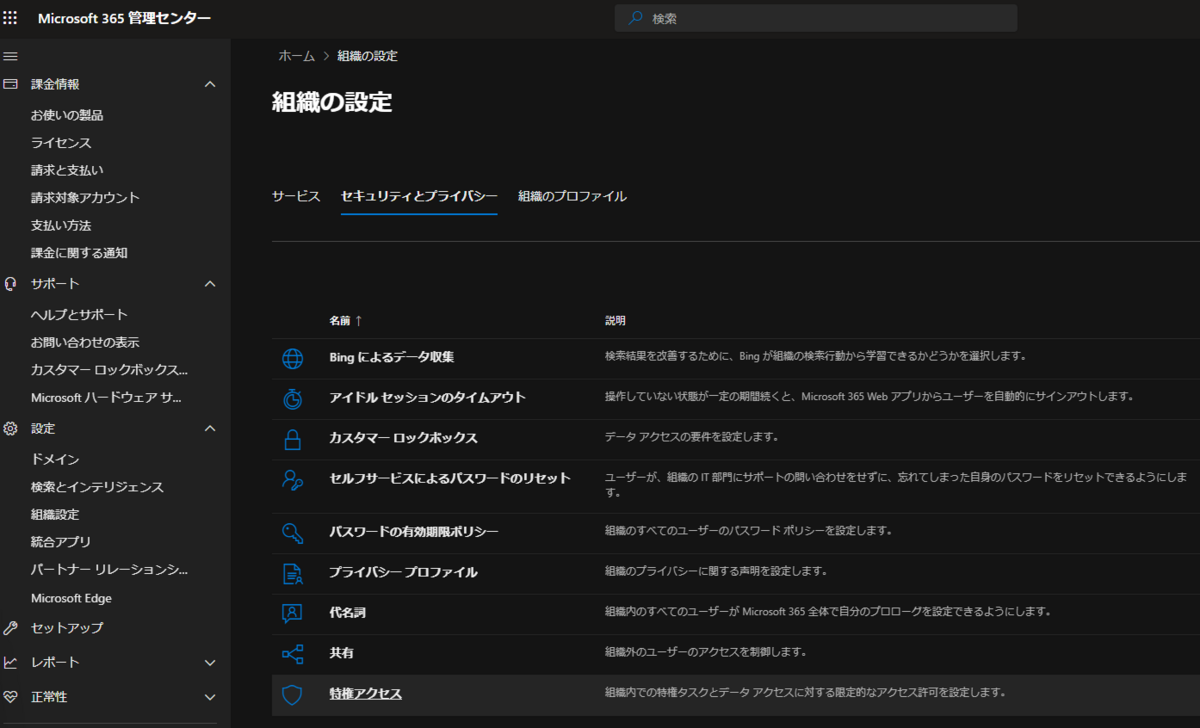Viewport: 1200px width, 728px height.
Task: Click the セットアップ wrench icon
Action: pyautogui.click(x=11, y=628)
